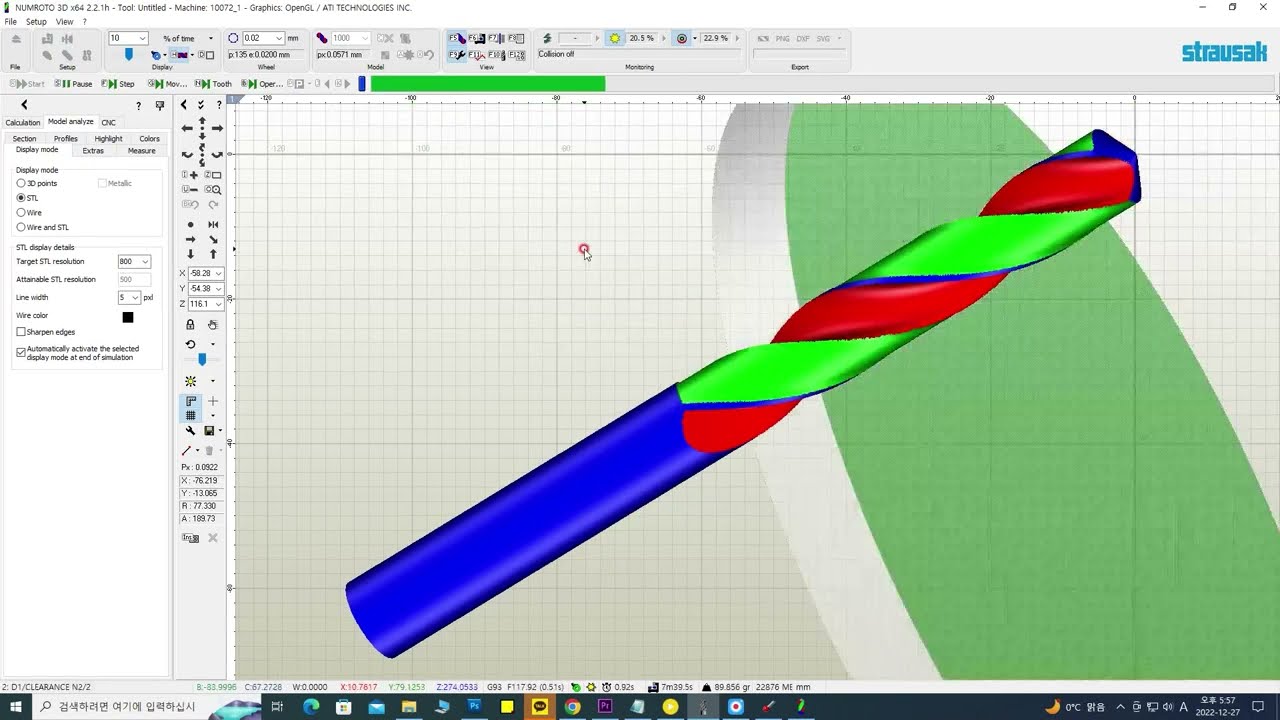The image size is (1280, 720).
Task: Click the Mov... simulation button
Action: [168, 84]
